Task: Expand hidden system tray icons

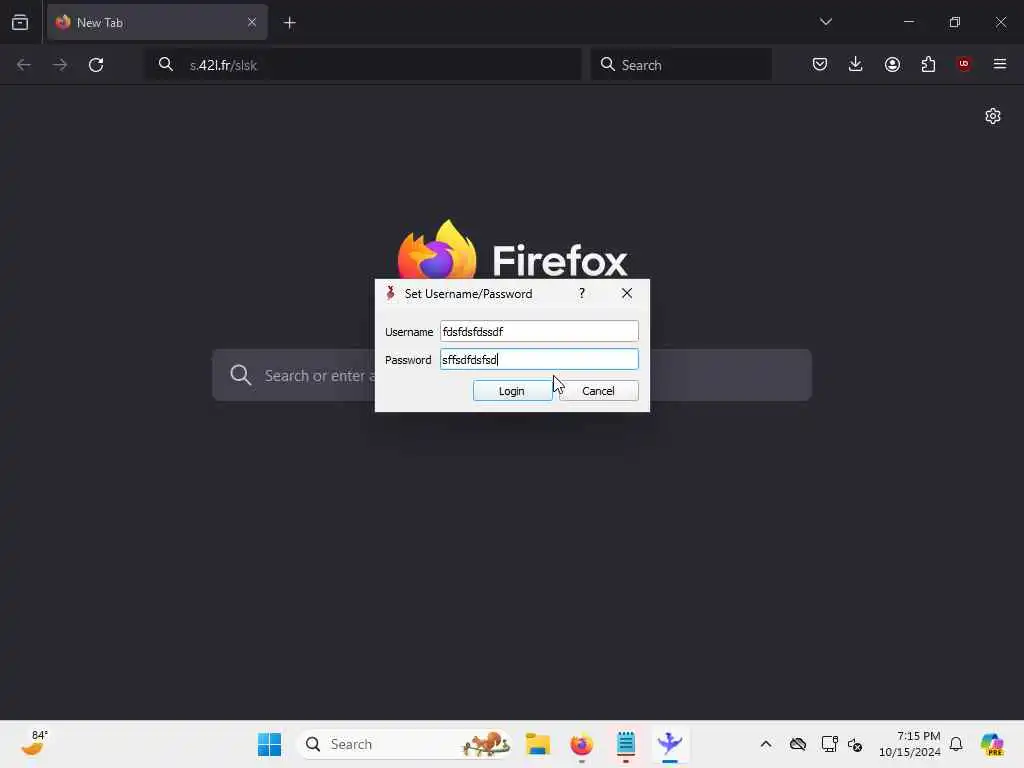Action: [x=766, y=744]
